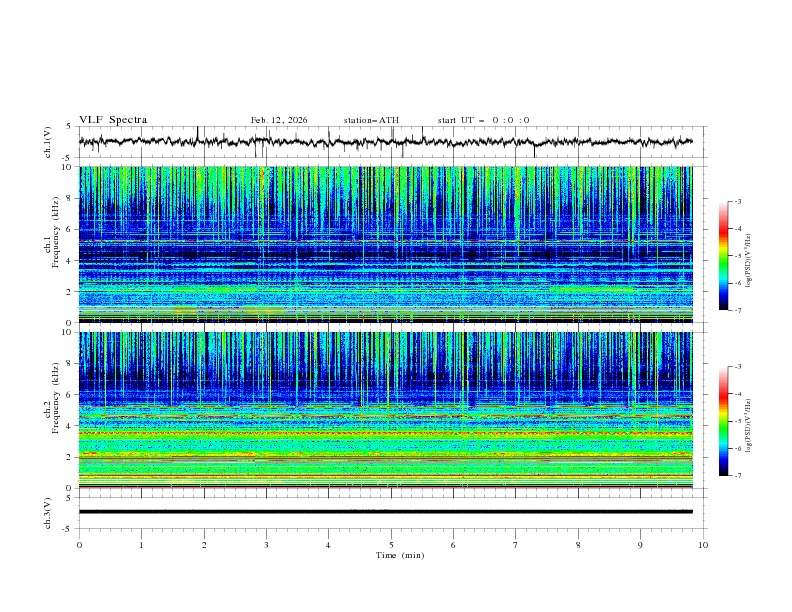
Task: Click the time axis tick label "7"
Action: coord(516,545)
